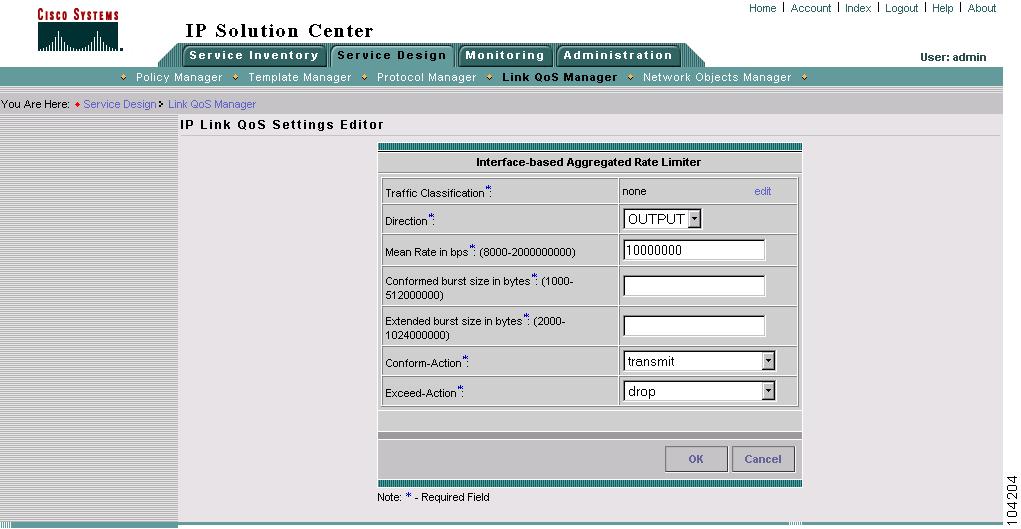Click the 'Exceed-Action' label

coord(425,392)
